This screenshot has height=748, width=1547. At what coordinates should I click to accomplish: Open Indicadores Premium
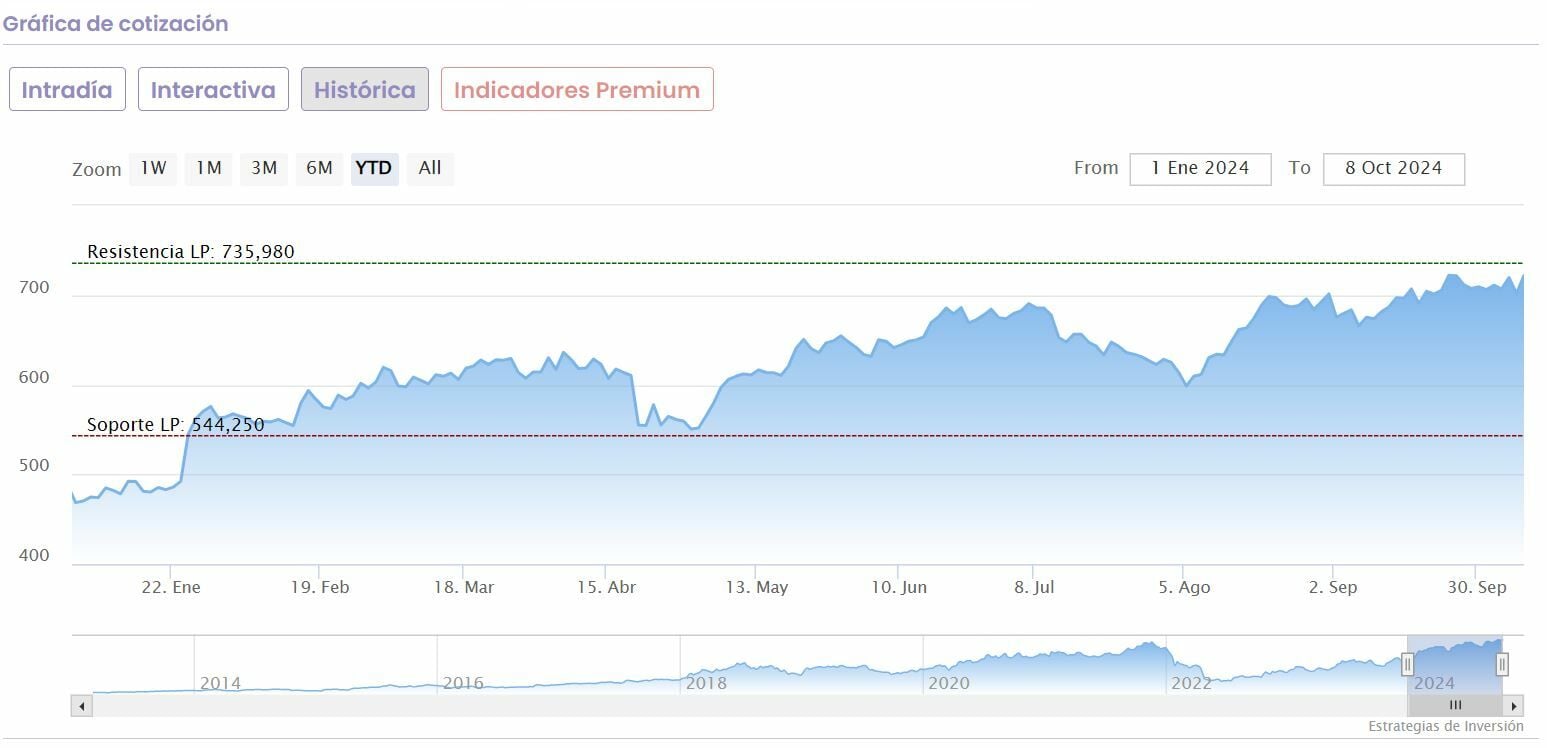tap(577, 90)
